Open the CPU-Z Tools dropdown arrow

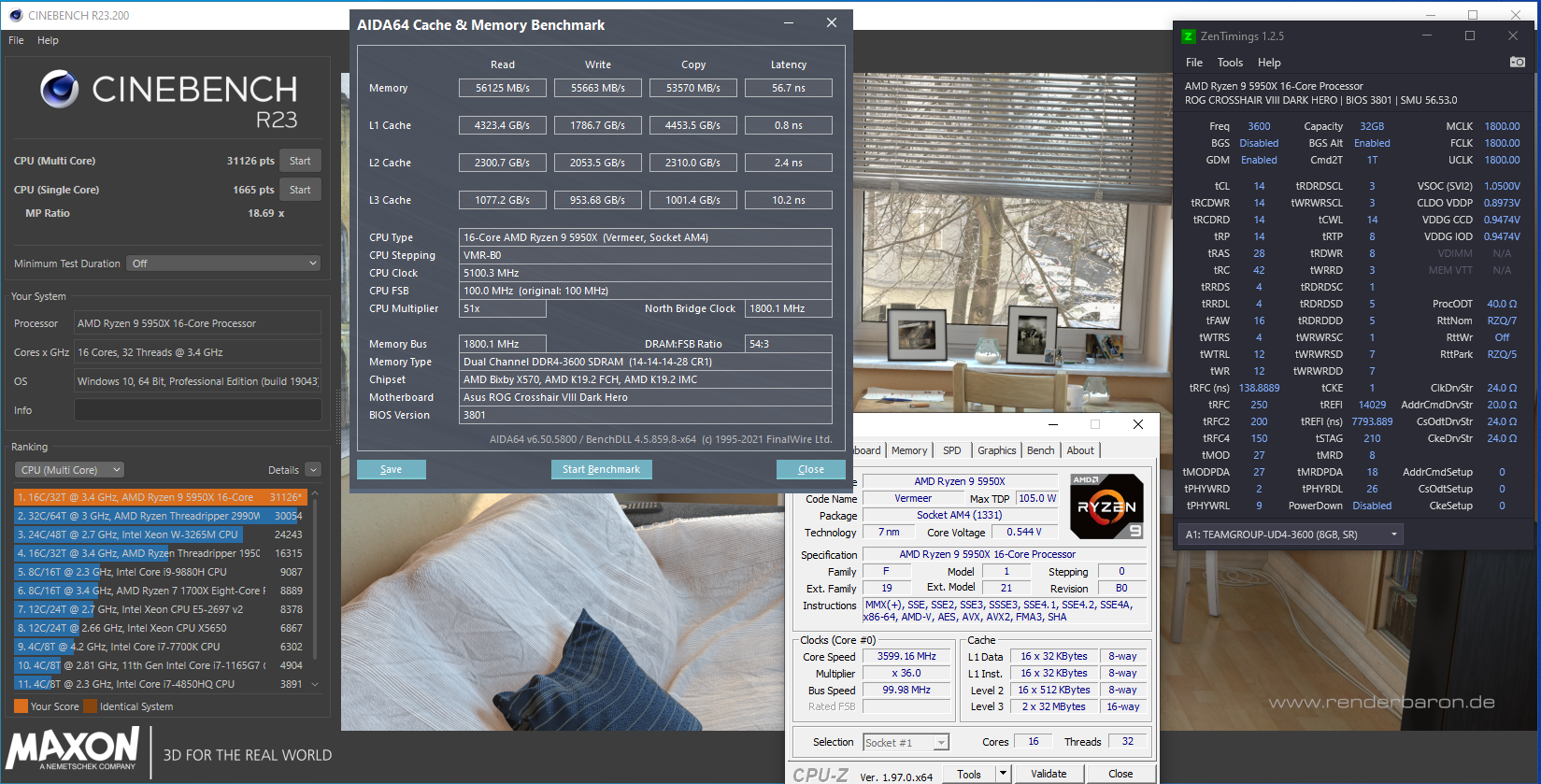[1004, 774]
